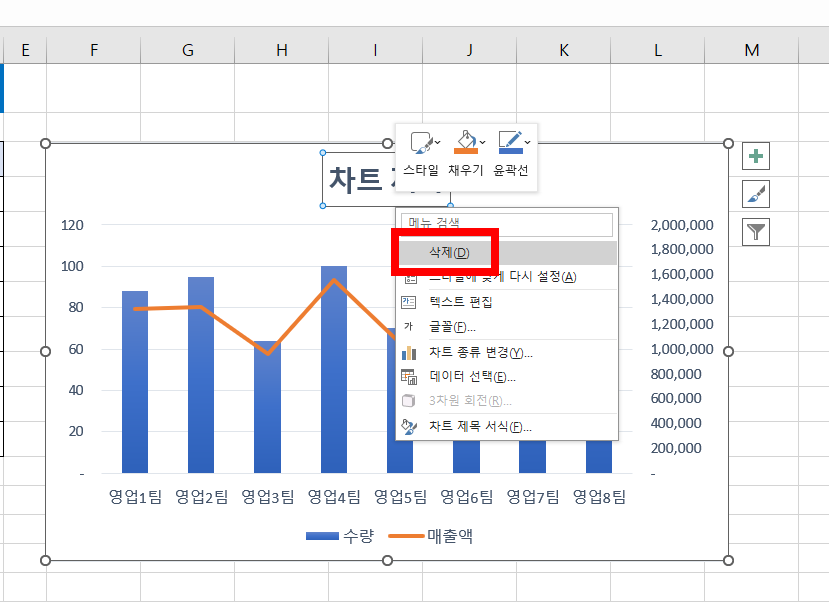829x602 pixels.
Task: Click the 영업1팀 axis label
Action: point(135,497)
